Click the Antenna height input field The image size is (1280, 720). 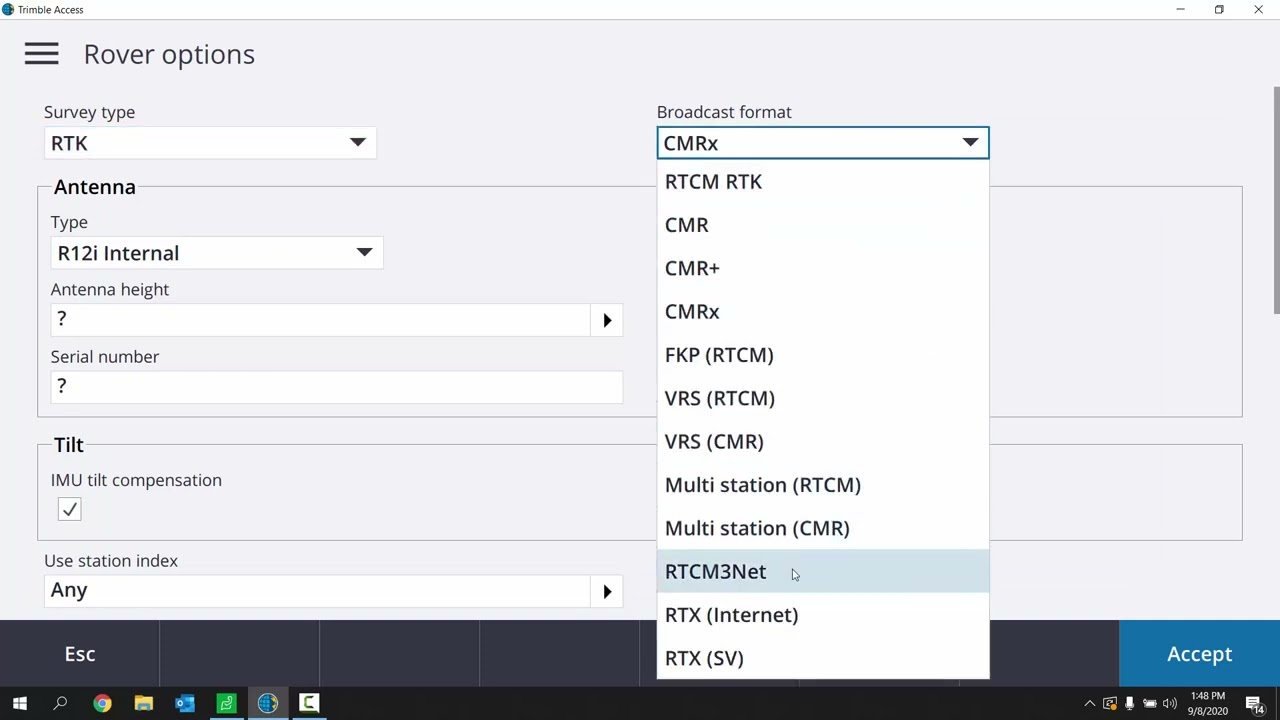[320, 320]
